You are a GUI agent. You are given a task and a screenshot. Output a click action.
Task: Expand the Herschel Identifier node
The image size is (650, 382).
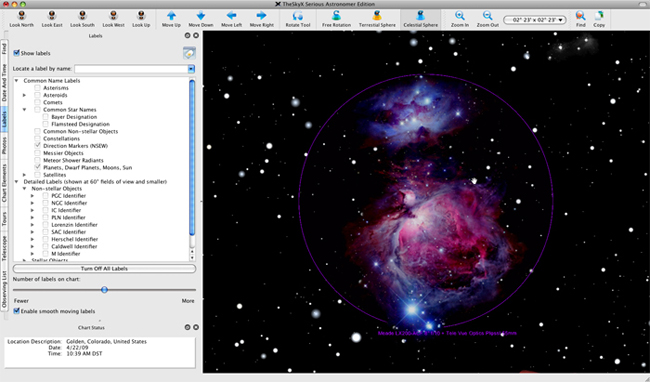coord(32,239)
